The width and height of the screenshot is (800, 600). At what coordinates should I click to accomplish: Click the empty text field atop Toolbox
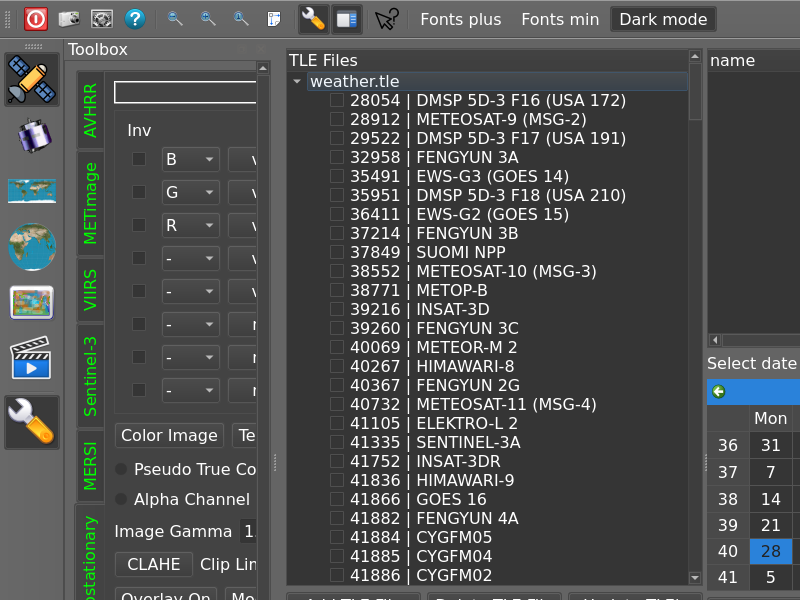(185, 92)
